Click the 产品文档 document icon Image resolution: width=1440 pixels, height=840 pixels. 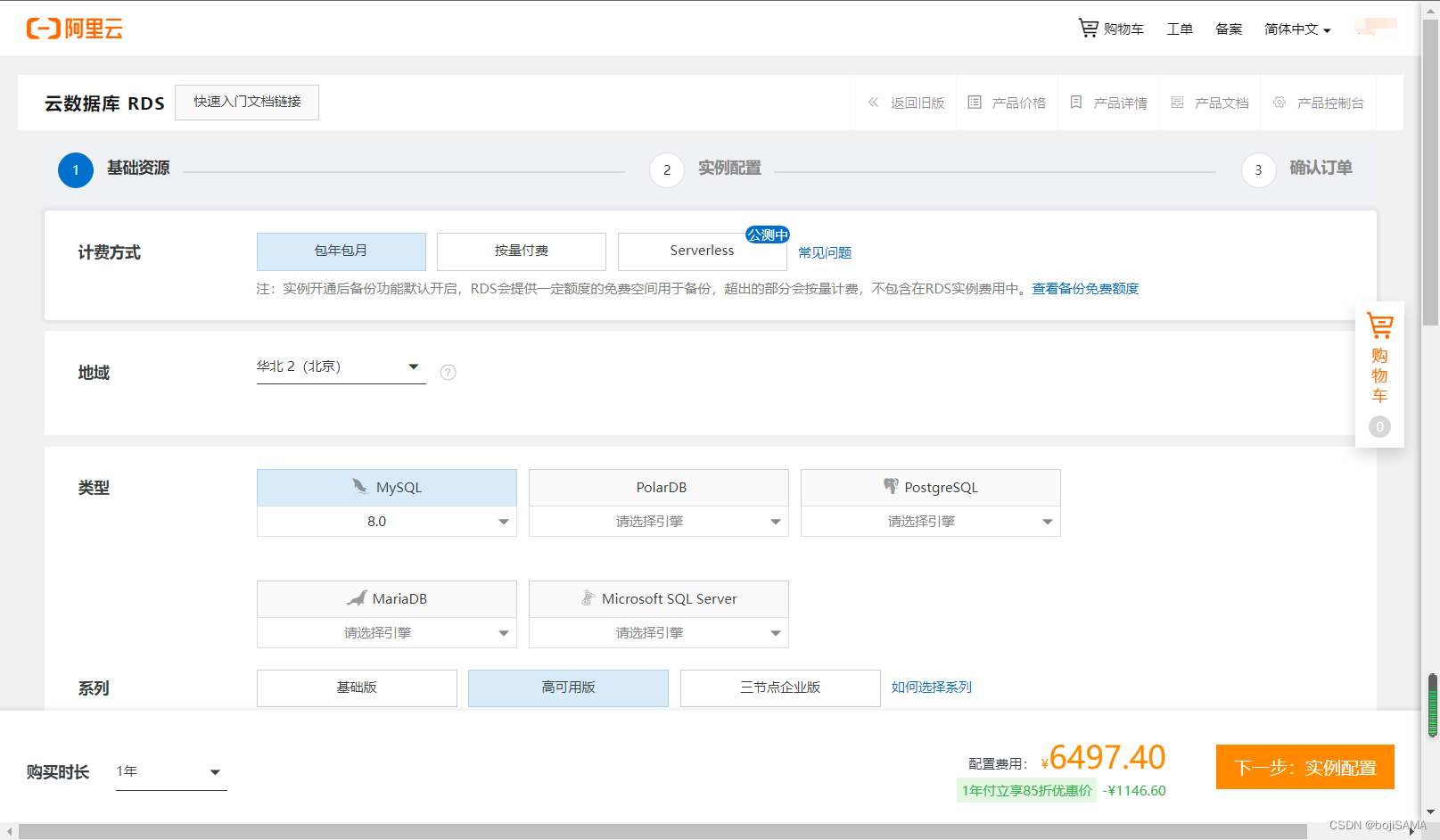tap(1176, 102)
